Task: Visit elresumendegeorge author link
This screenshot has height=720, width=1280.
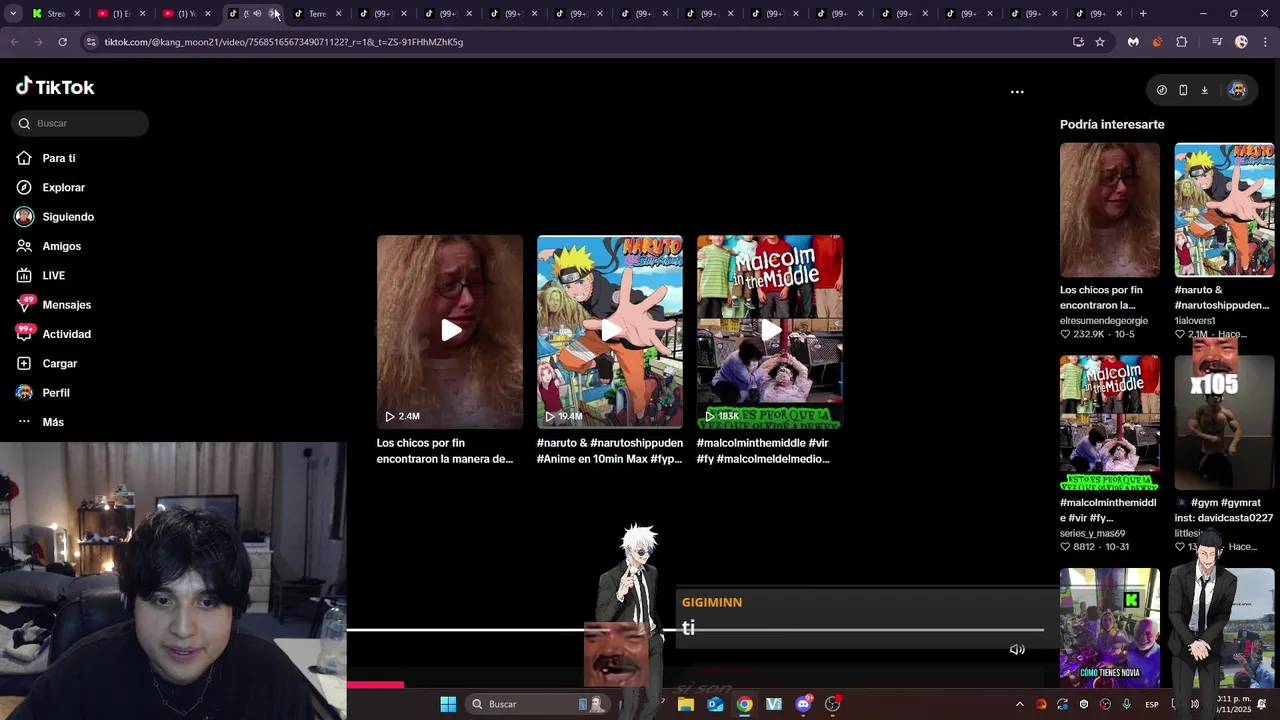Action: tap(1104, 321)
